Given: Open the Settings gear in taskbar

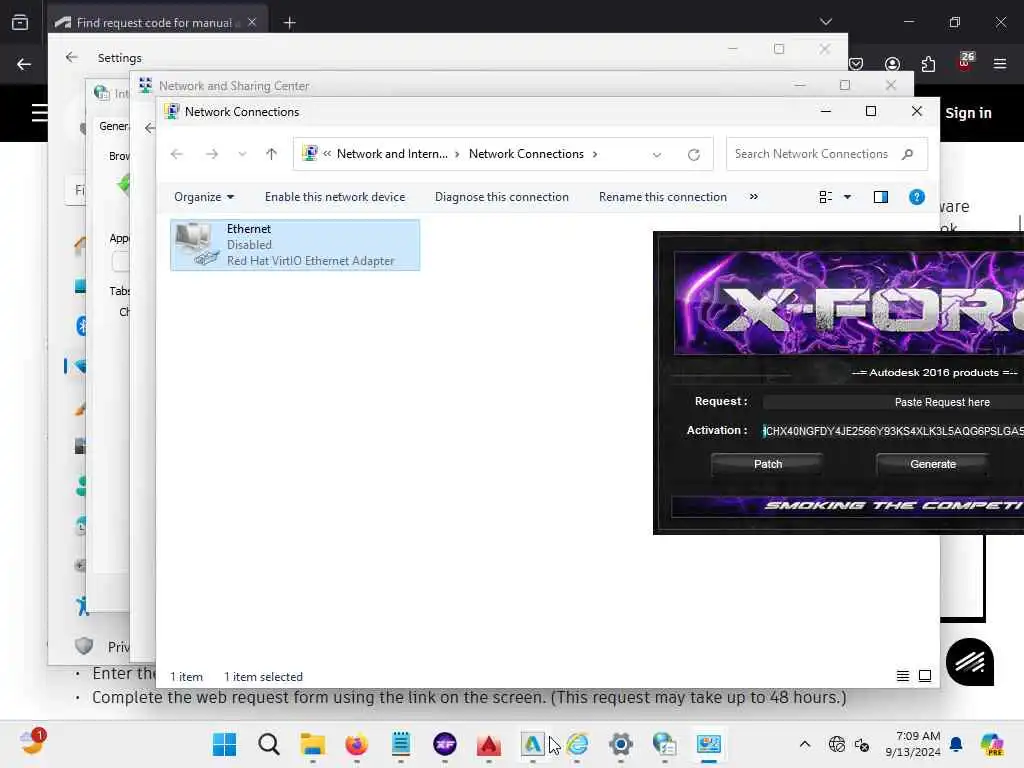Looking at the screenshot, I should pyautogui.click(x=620, y=744).
